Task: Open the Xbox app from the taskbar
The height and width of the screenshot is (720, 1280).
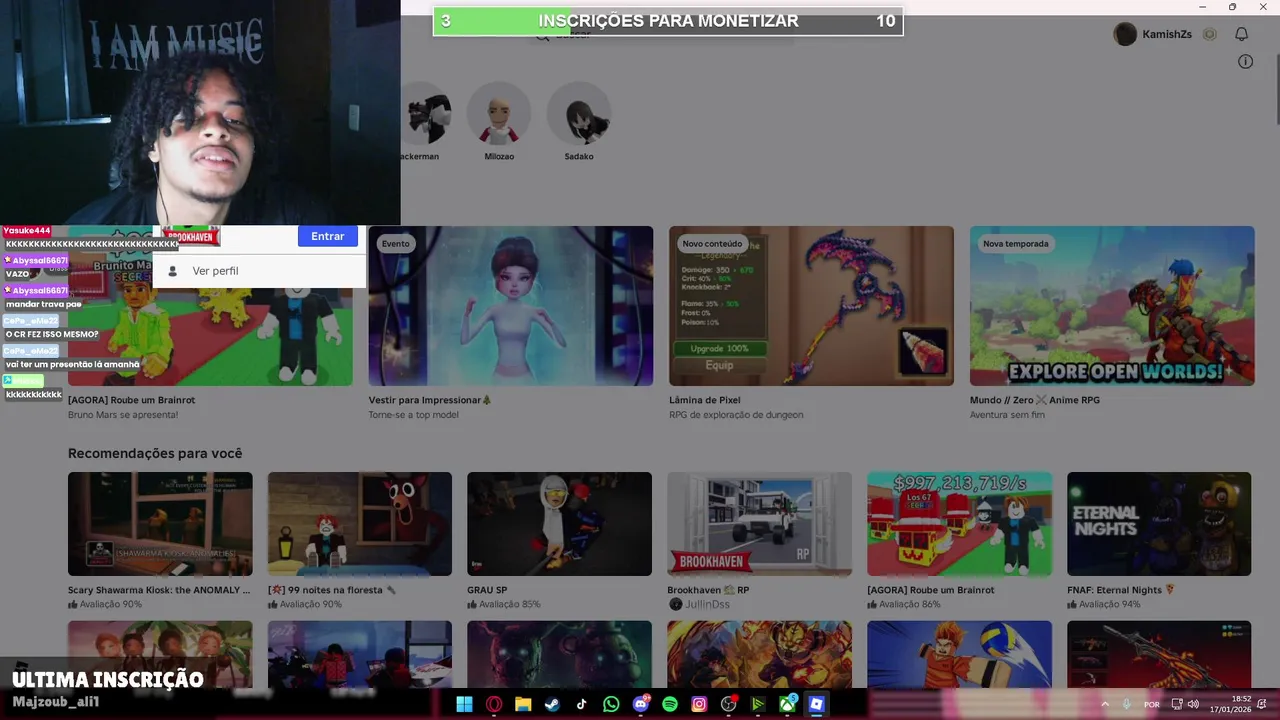Action: 787,704
